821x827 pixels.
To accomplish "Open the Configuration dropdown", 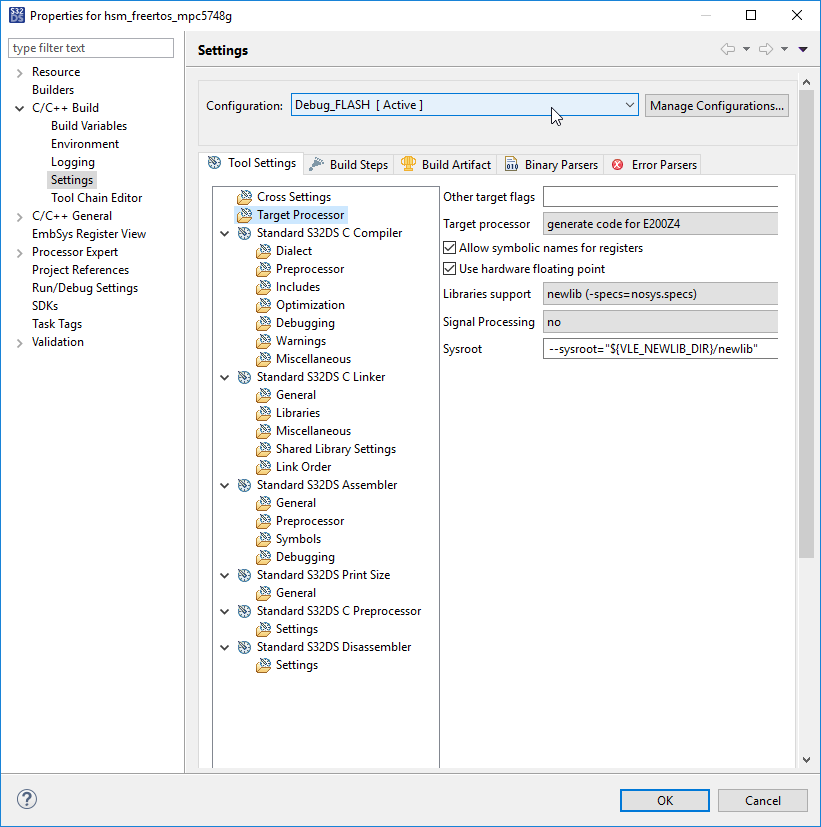I will (x=465, y=105).
